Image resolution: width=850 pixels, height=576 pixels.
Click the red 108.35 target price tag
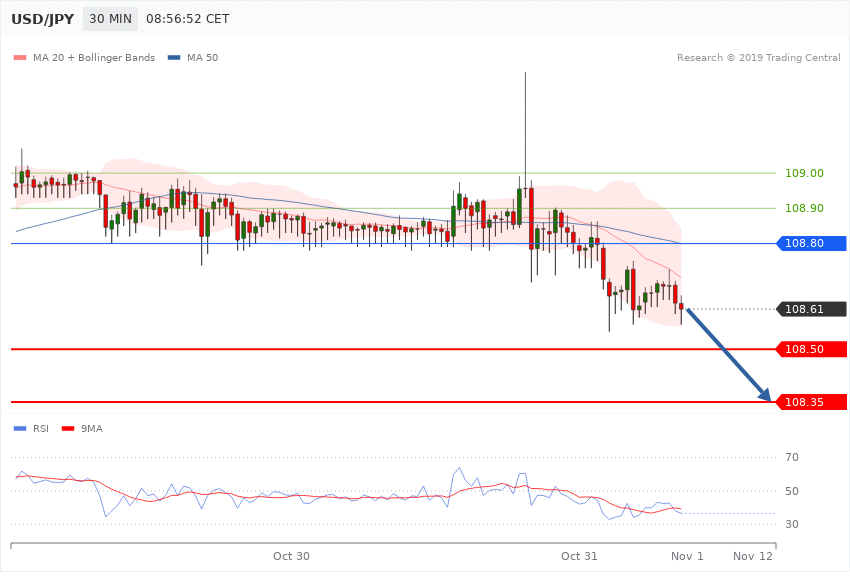tap(812, 402)
